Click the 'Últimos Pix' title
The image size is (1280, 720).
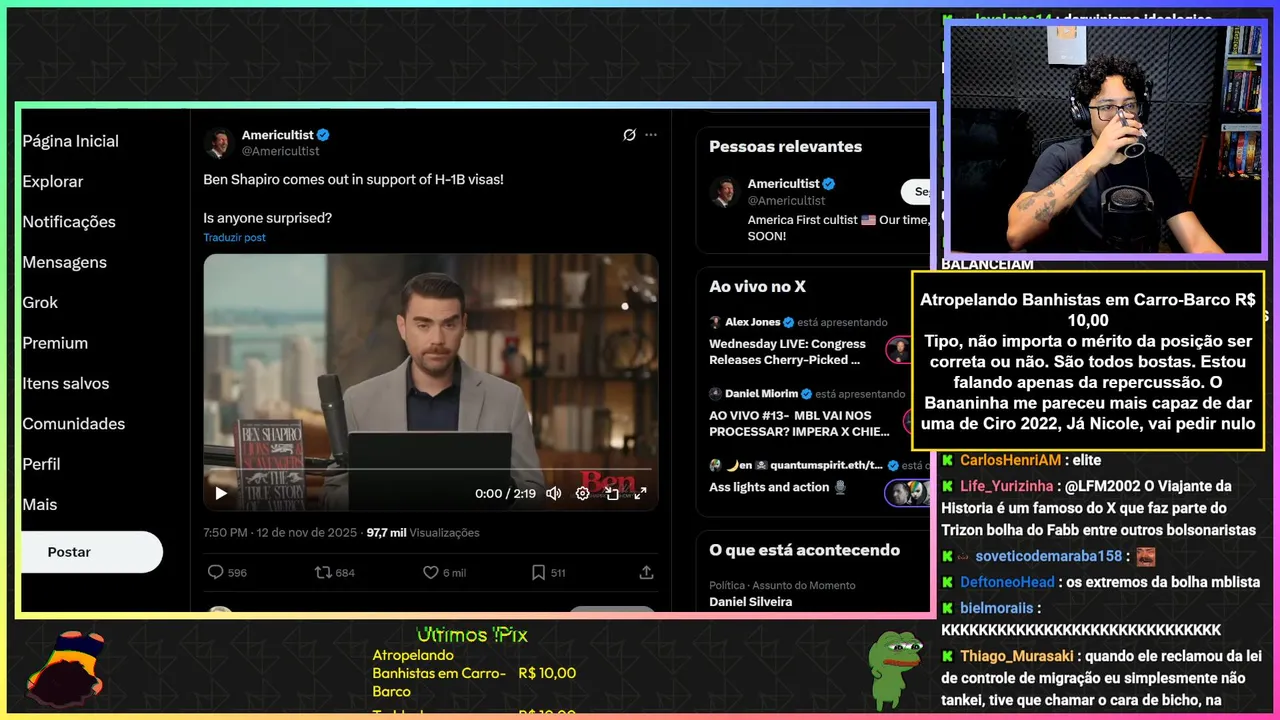point(471,635)
